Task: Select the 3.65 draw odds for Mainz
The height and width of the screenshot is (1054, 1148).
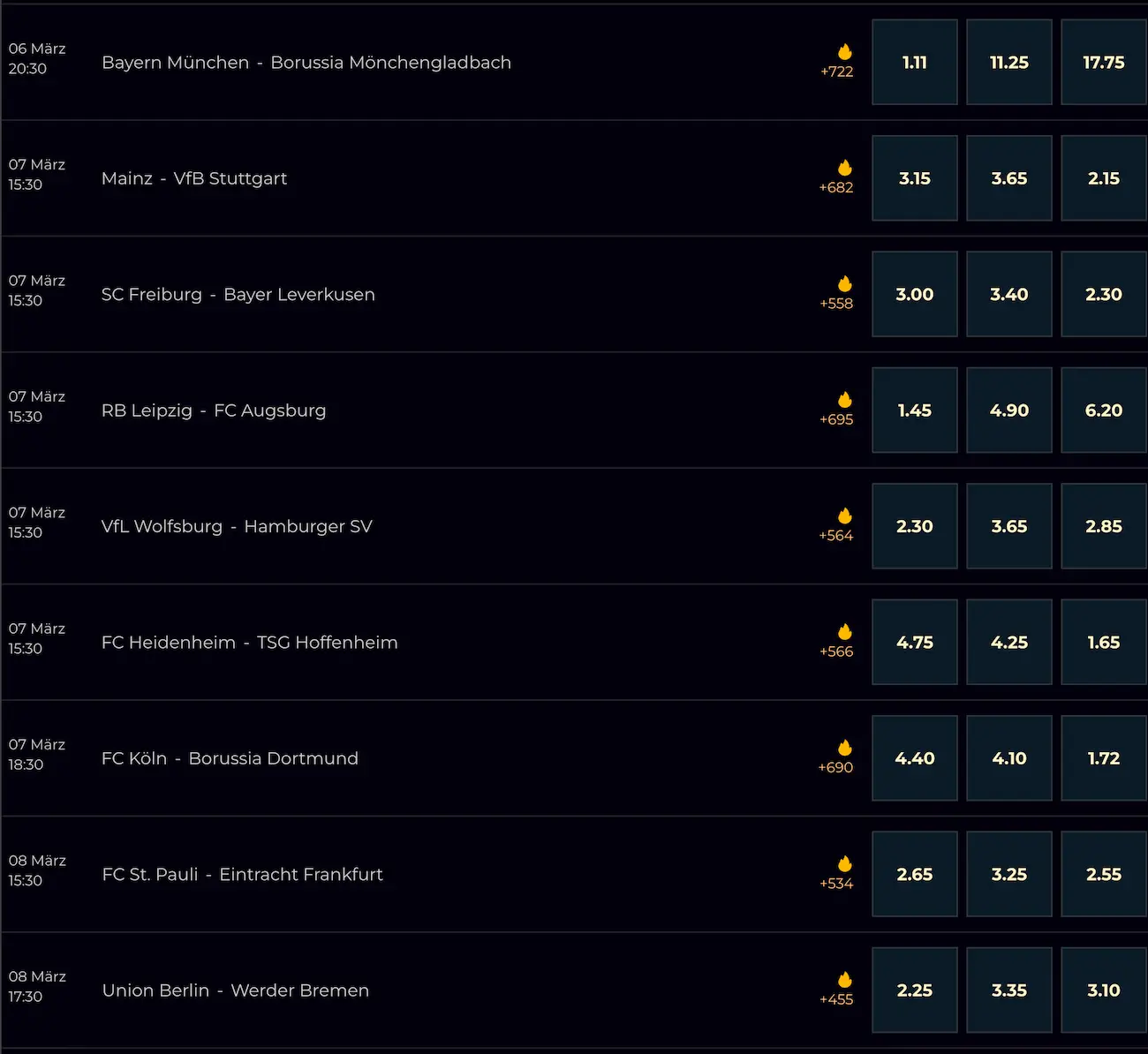Action: tap(1008, 177)
